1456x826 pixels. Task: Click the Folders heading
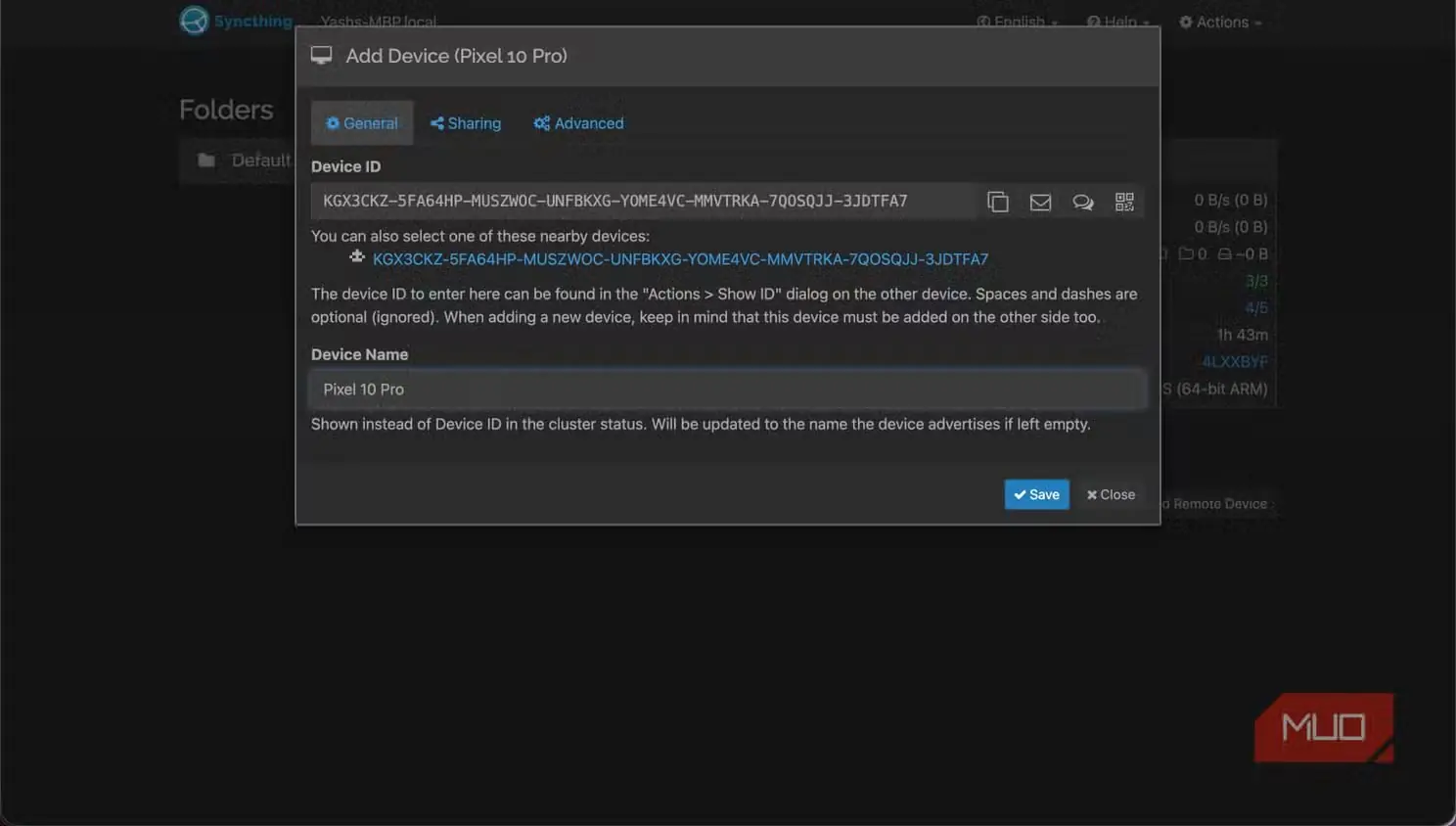point(226,110)
